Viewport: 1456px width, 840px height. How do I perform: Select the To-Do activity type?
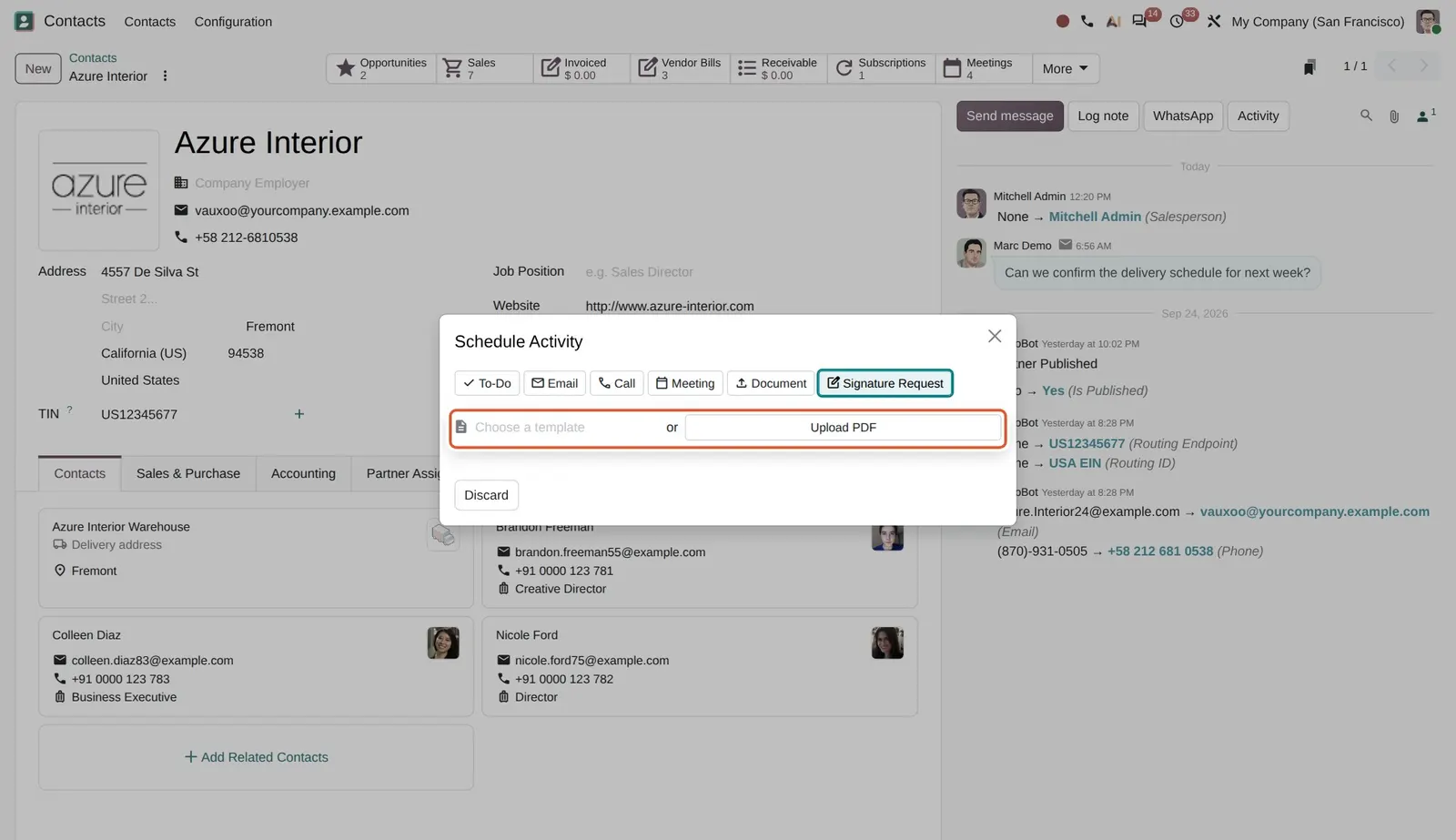[487, 383]
